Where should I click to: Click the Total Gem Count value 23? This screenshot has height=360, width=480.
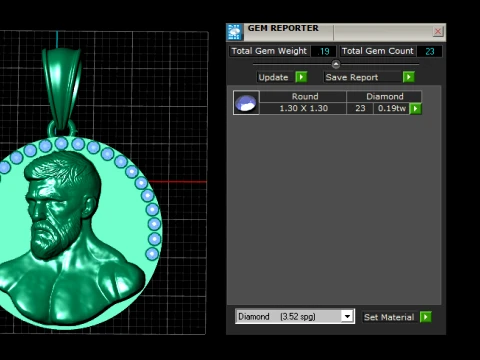(x=430, y=51)
